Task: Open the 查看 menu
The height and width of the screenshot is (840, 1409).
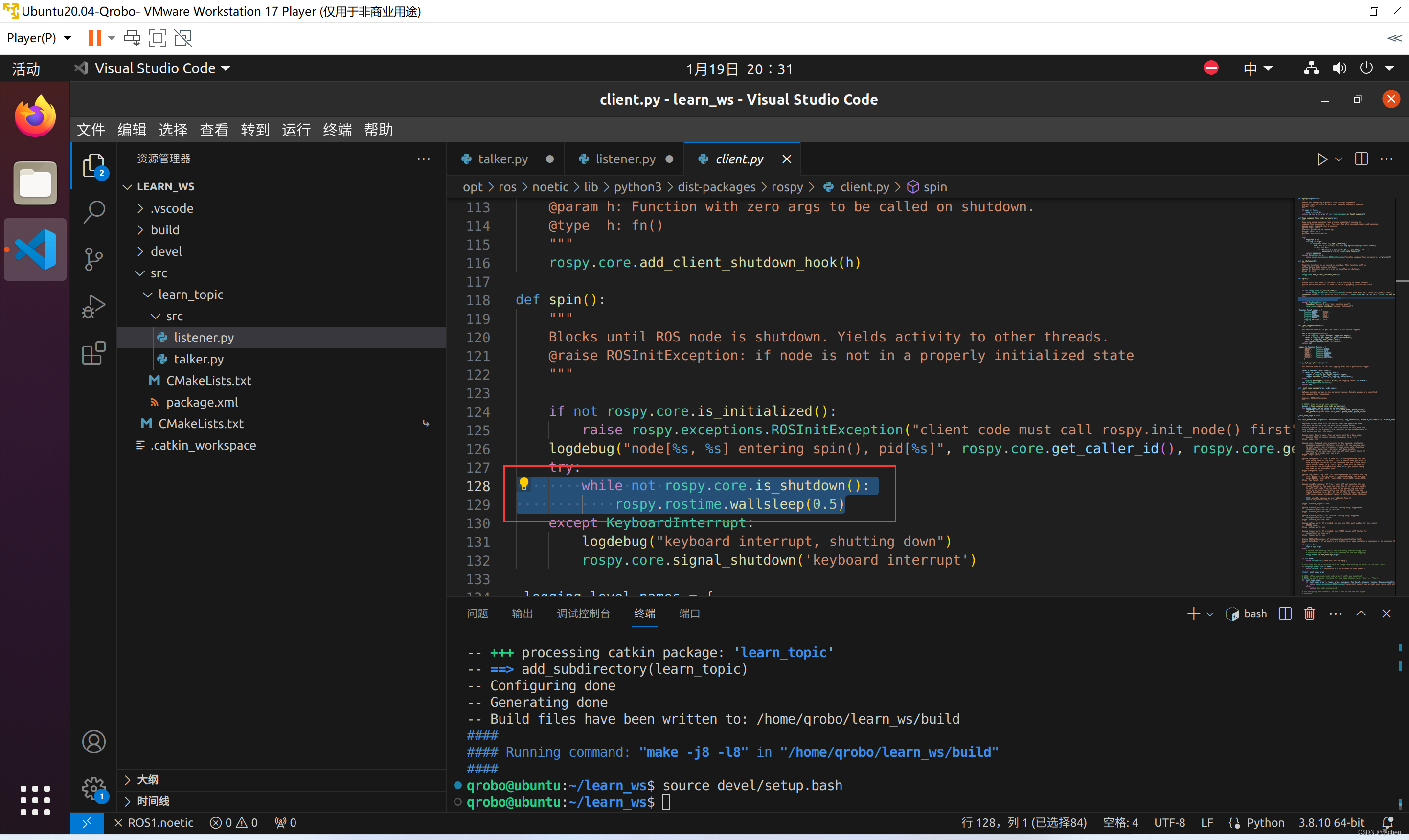Action: 214,130
